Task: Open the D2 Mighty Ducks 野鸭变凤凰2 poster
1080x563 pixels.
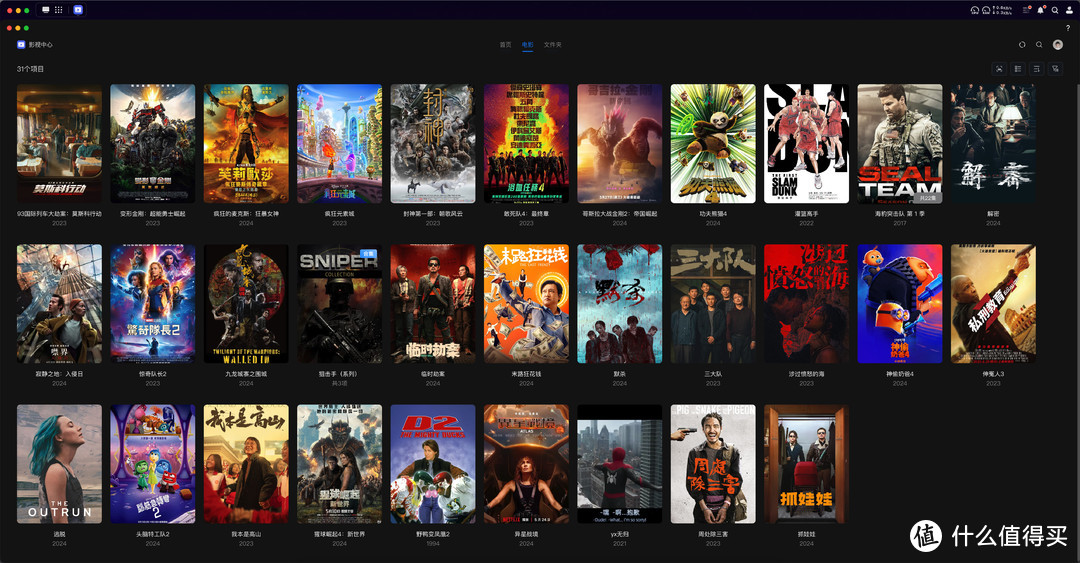Action: (433, 464)
